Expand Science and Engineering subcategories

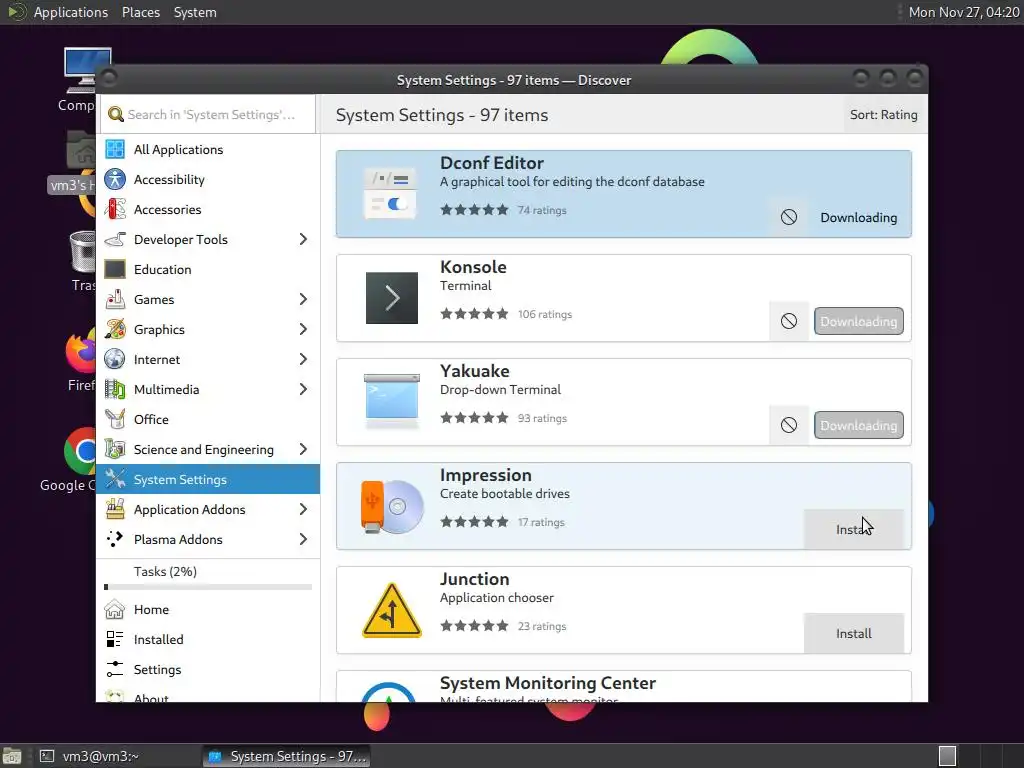[x=303, y=450]
